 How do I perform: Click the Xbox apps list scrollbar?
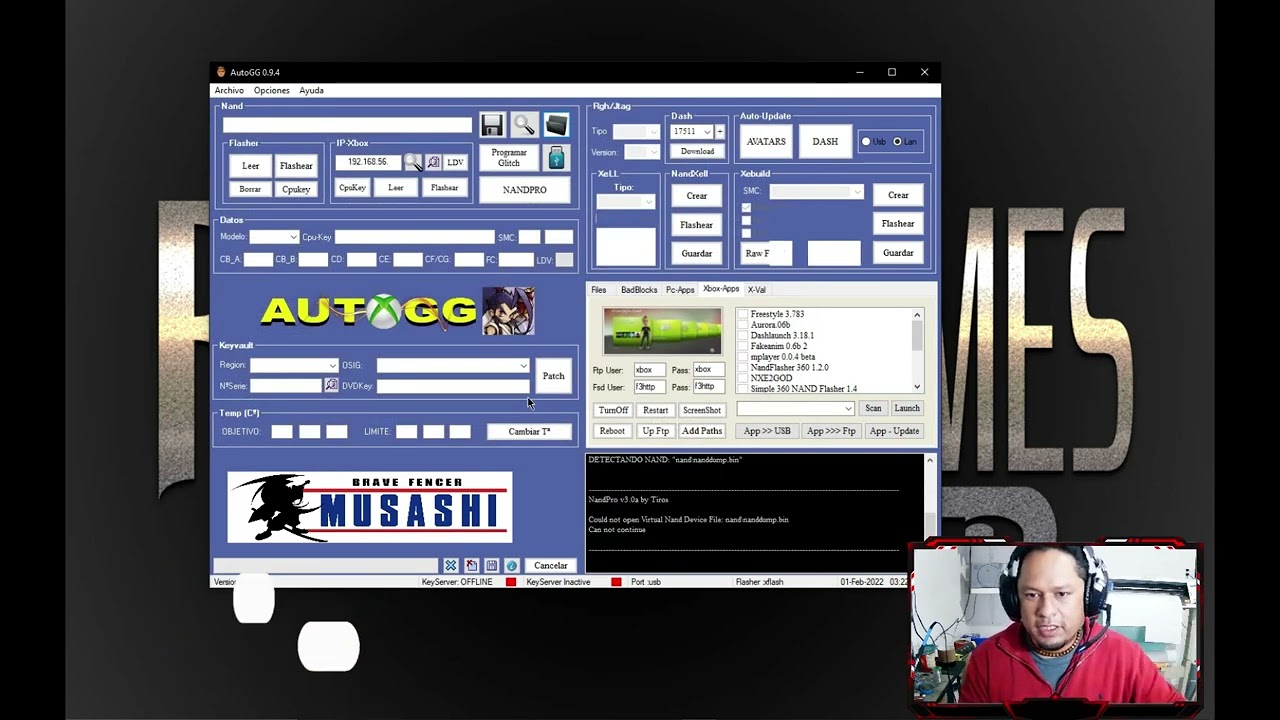pyautogui.click(x=917, y=351)
